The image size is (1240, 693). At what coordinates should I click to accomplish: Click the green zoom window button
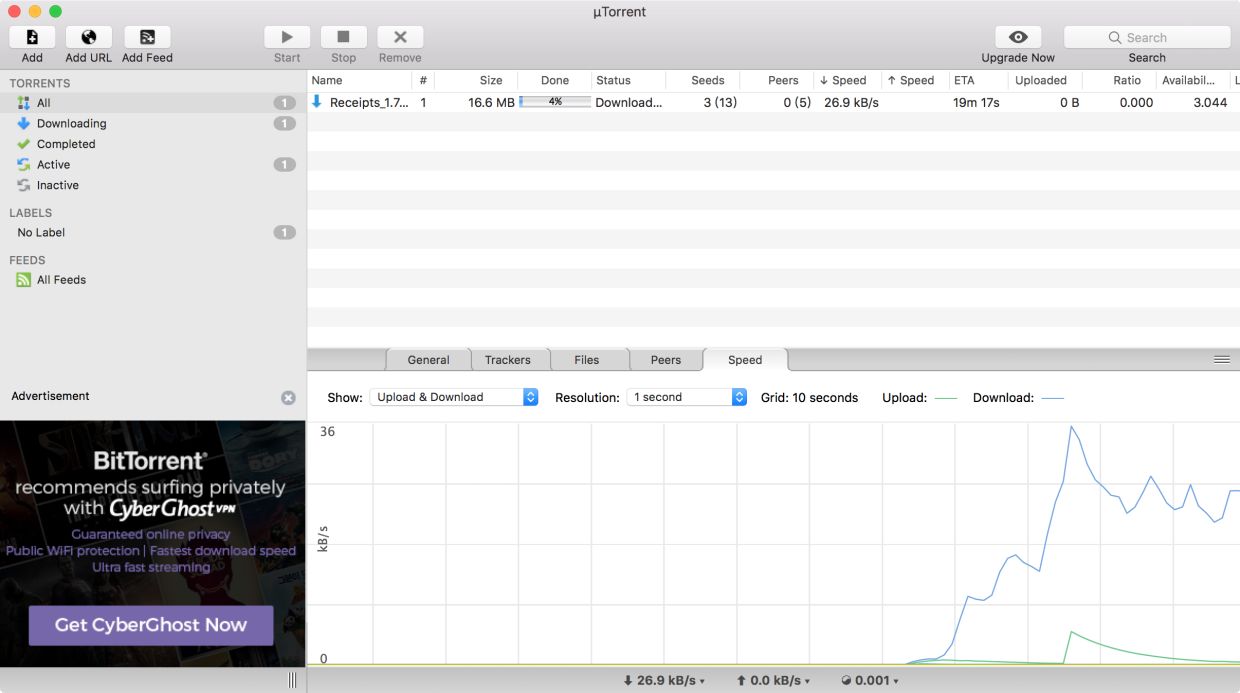[55, 11]
